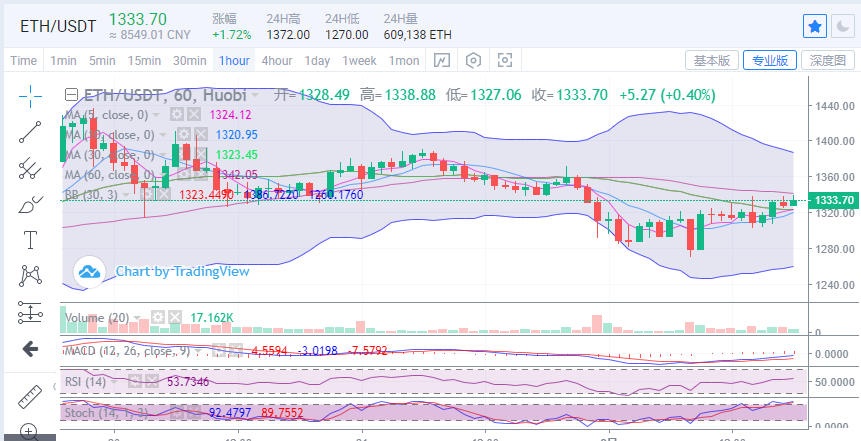Click the zoom in magnifier tool

click(x=30, y=432)
